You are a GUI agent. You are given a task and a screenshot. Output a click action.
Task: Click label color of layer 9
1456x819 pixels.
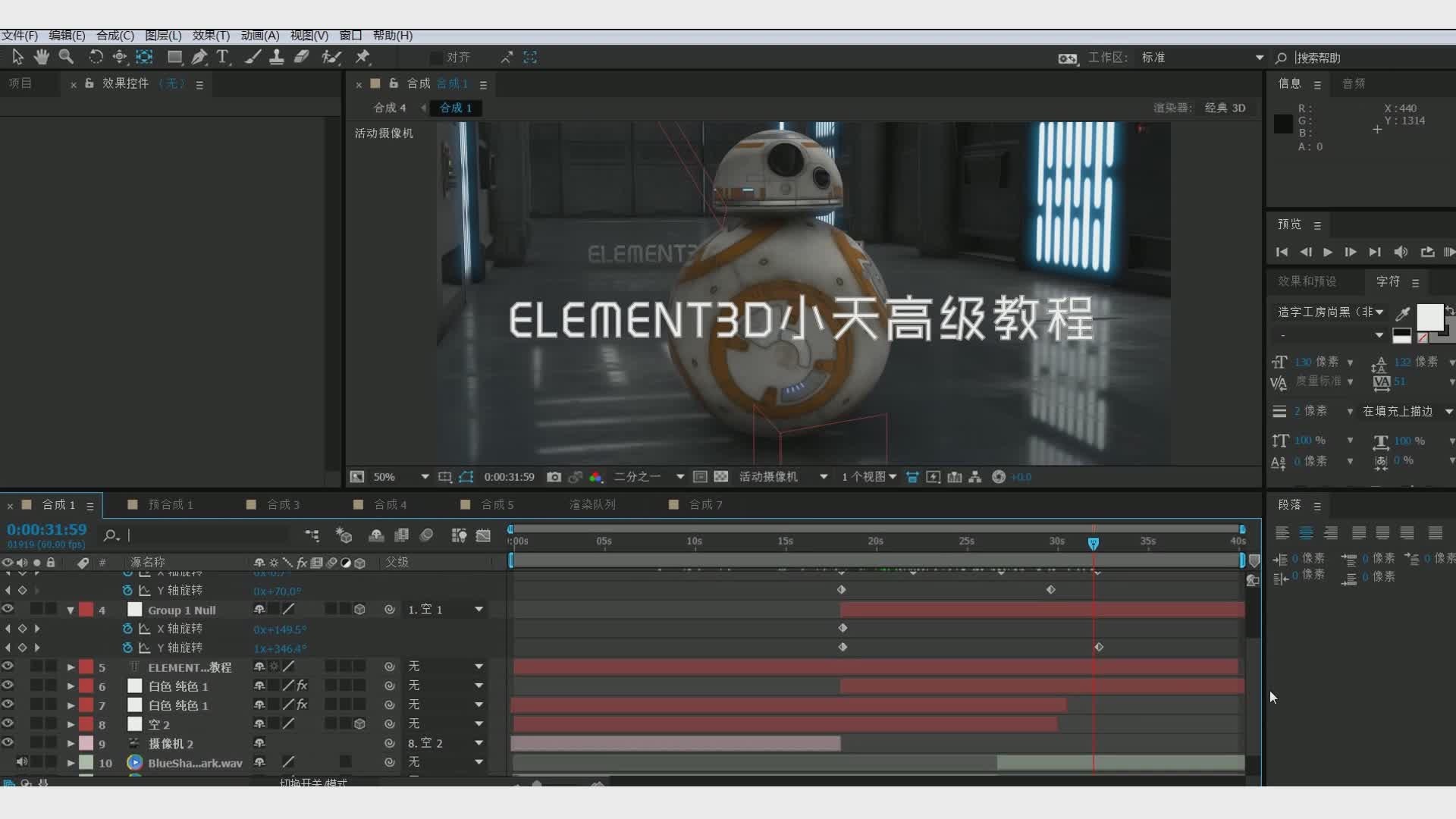click(86, 743)
